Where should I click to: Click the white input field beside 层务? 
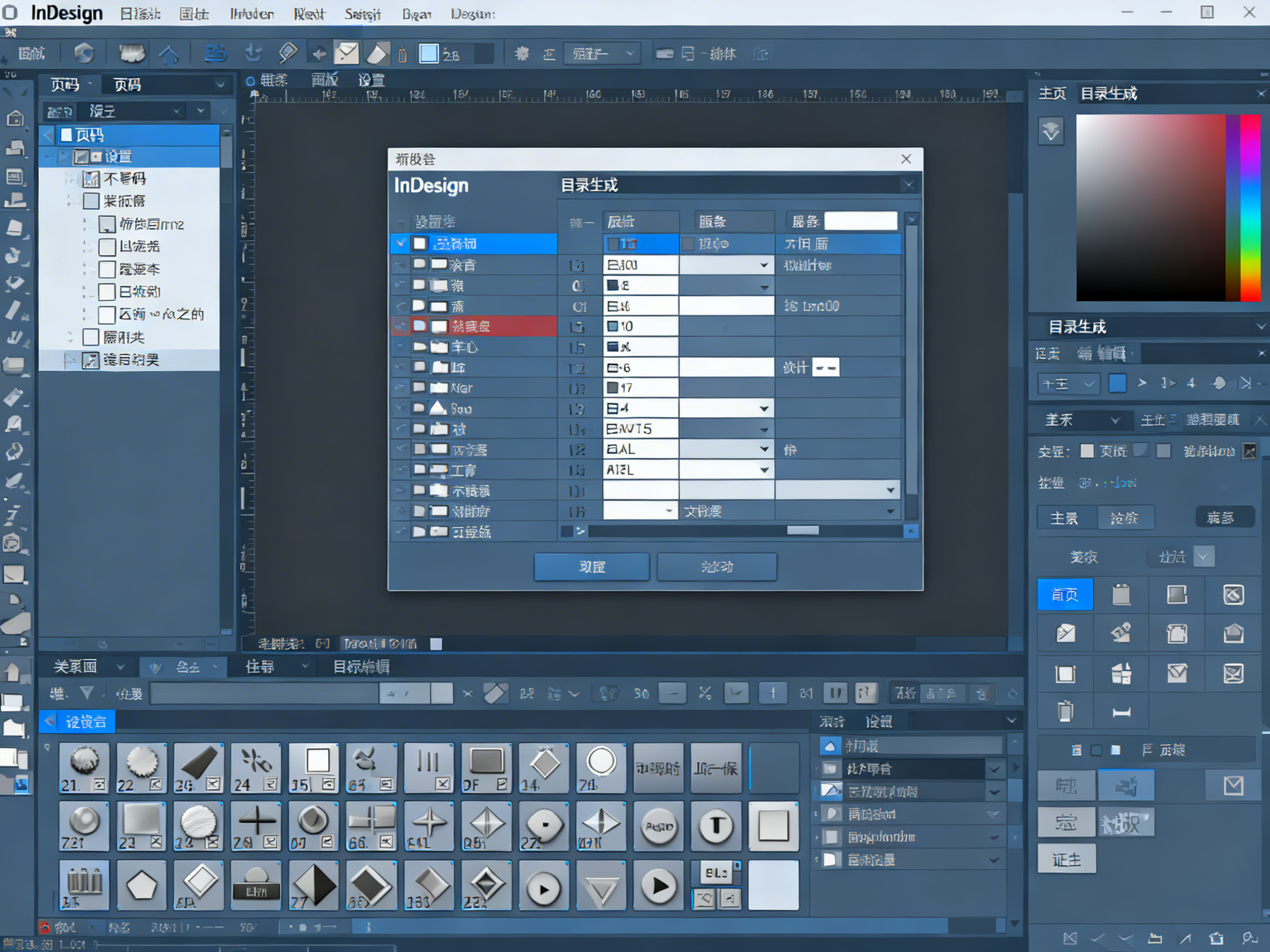[x=860, y=221]
